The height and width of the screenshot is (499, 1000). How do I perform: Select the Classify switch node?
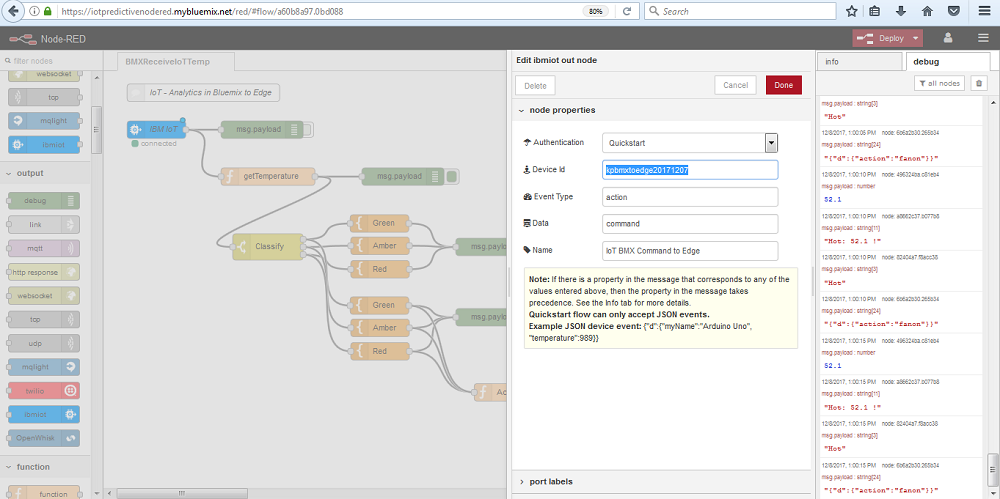[268, 246]
